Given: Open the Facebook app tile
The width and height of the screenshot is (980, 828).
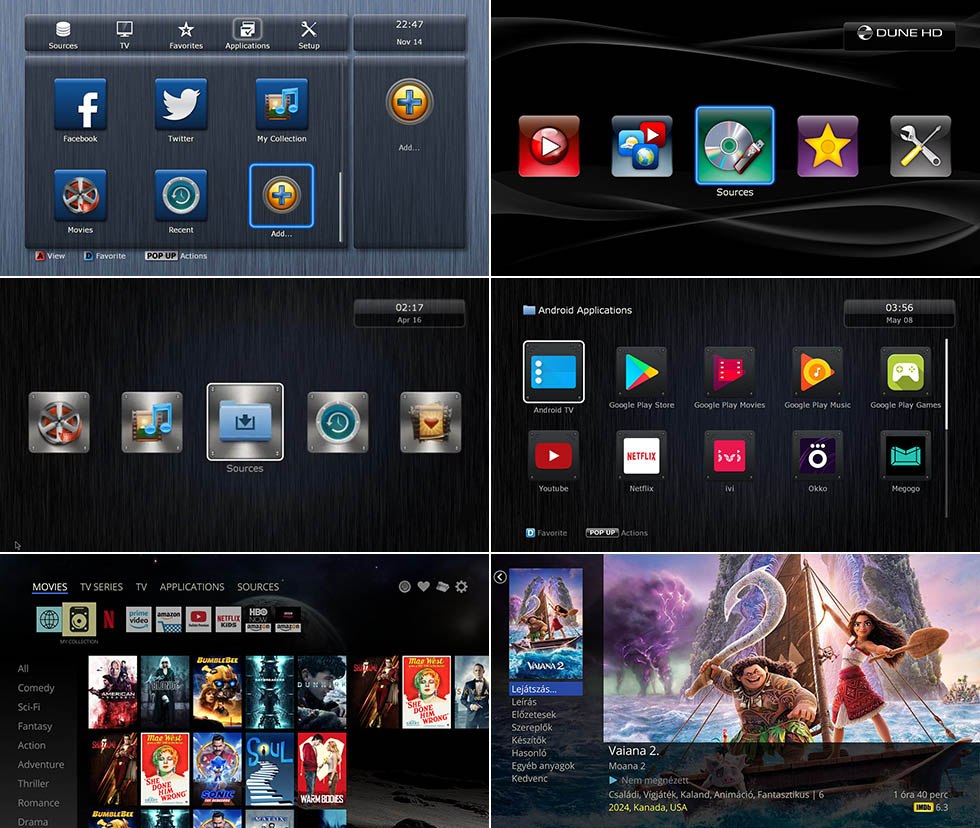Looking at the screenshot, I should tap(80, 105).
